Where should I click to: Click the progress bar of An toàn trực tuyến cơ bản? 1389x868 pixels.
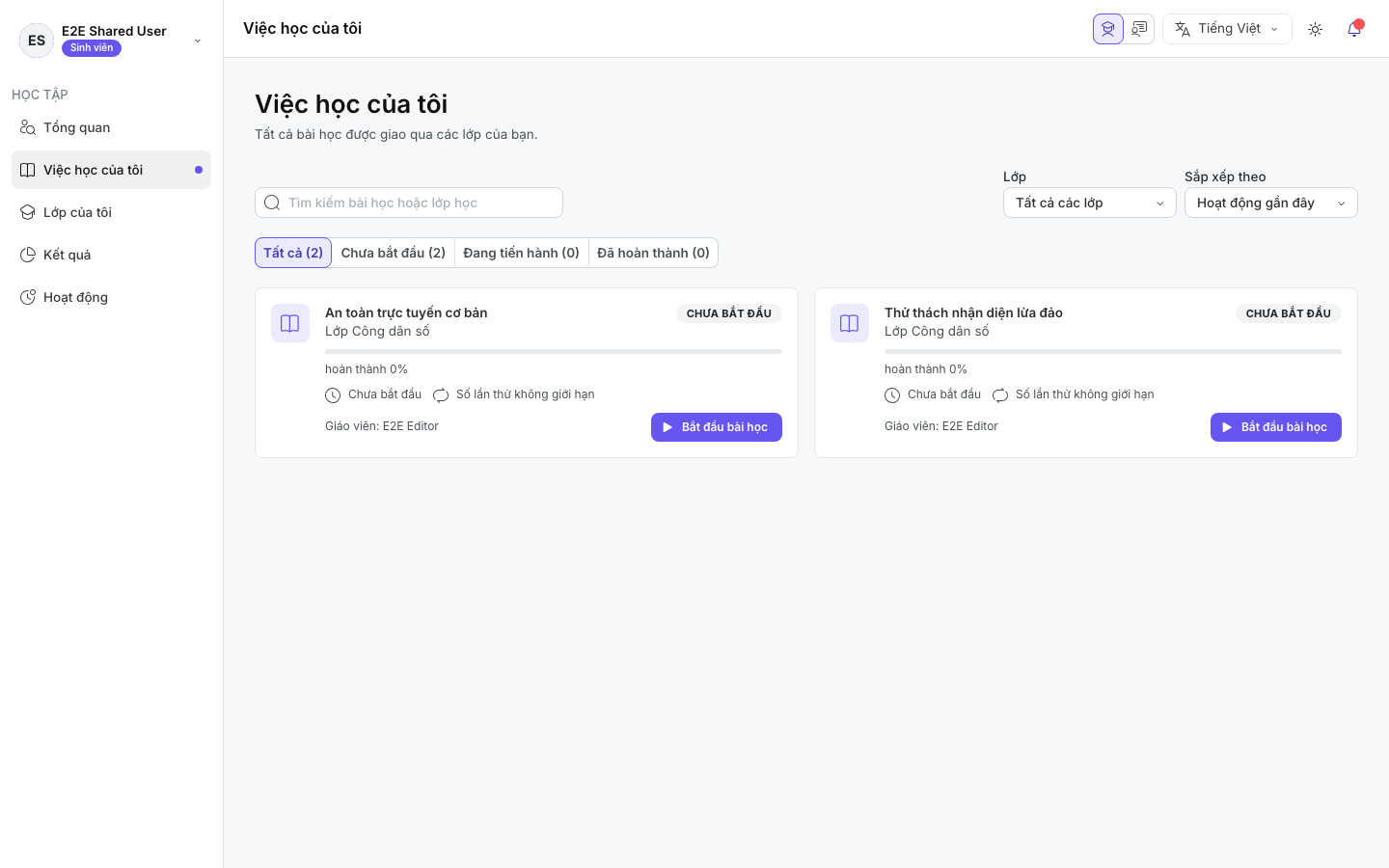pyautogui.click(x=554, y=352)
